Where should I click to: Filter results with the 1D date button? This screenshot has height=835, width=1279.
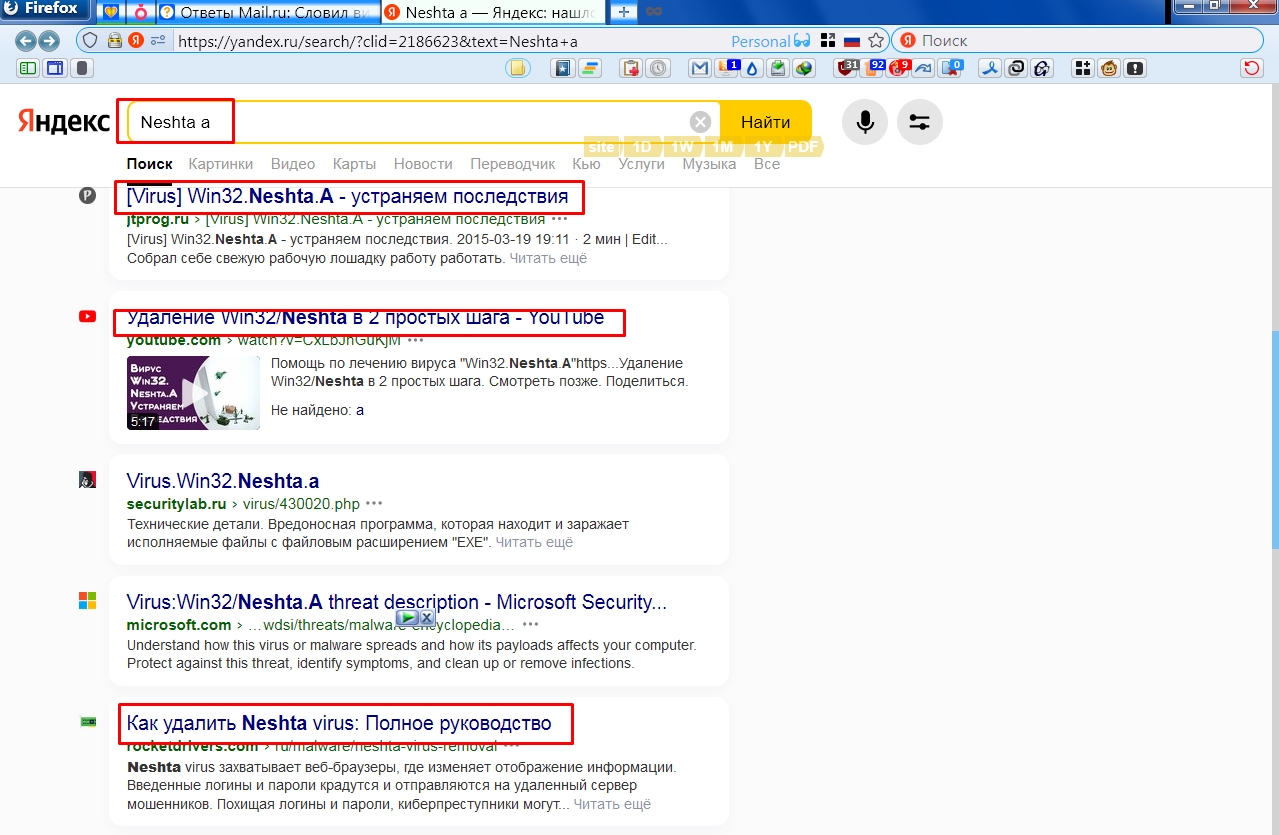pyautogui.click(x=642, y=147)
